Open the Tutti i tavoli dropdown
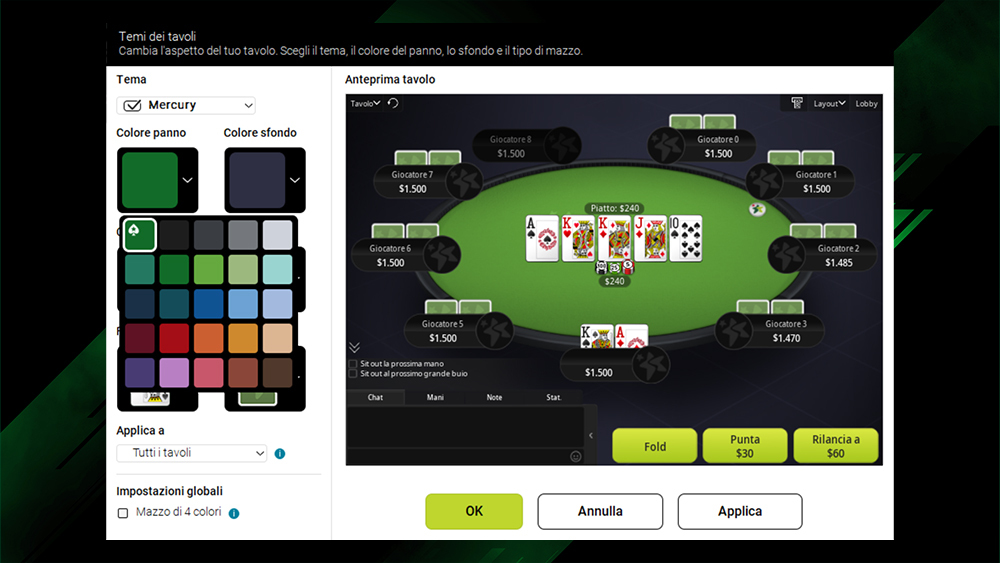The image size is (1000, 563). pyautogui.click(x=192, y=453)
